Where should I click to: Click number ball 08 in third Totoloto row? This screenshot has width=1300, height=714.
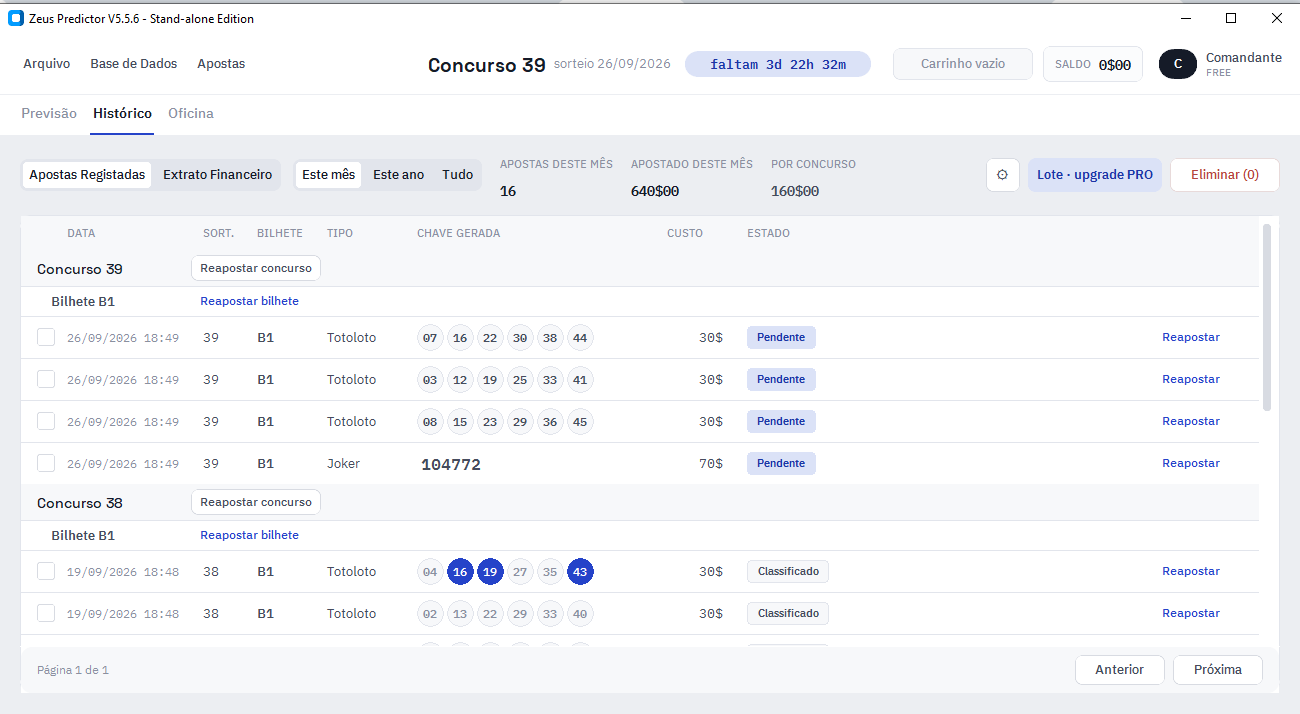pos(430,422)
